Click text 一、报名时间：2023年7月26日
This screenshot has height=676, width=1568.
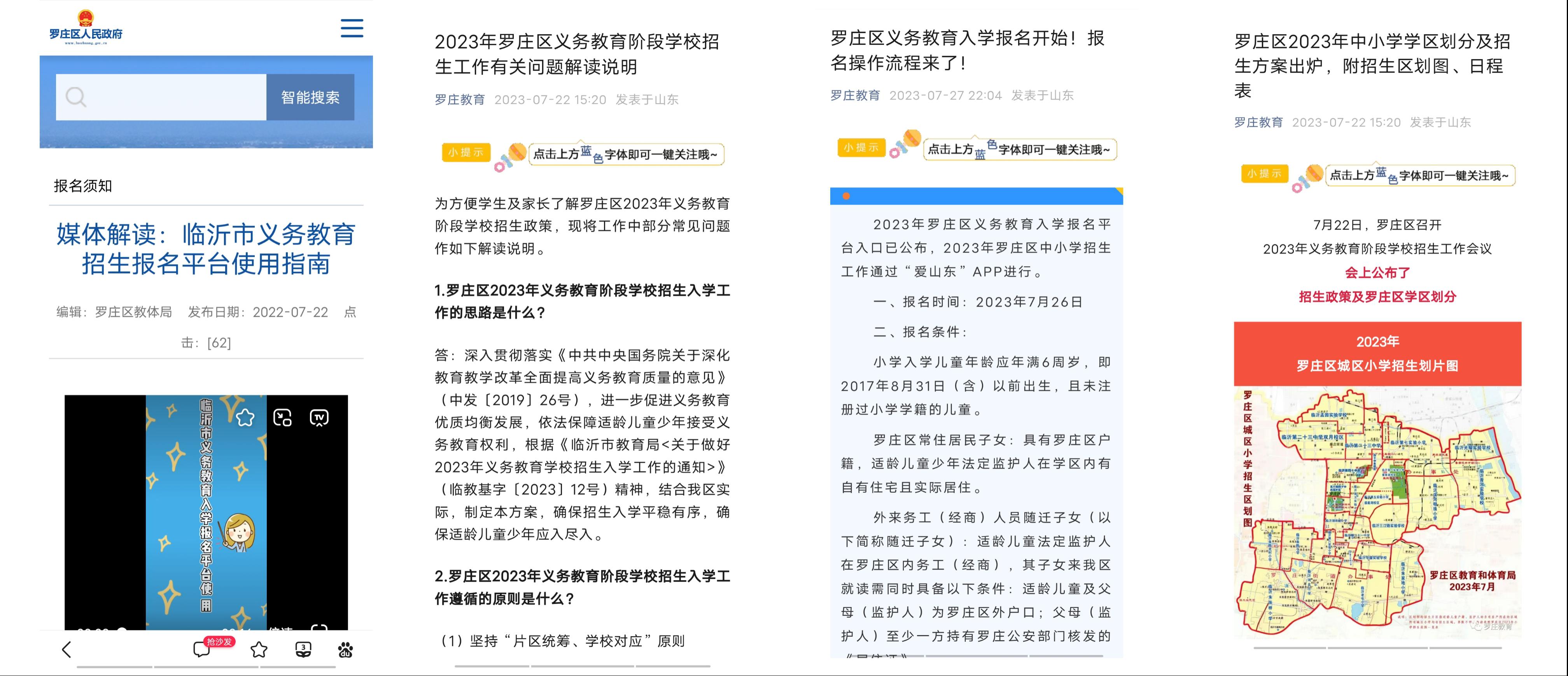[978, 302]
